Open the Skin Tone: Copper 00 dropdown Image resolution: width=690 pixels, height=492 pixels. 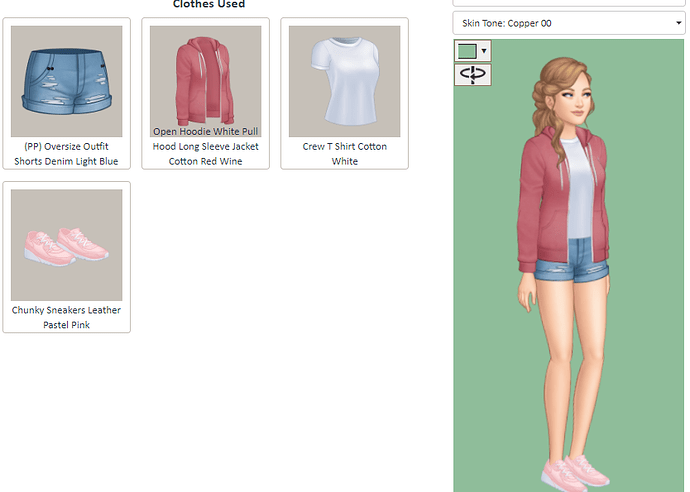tap(569, 23)
